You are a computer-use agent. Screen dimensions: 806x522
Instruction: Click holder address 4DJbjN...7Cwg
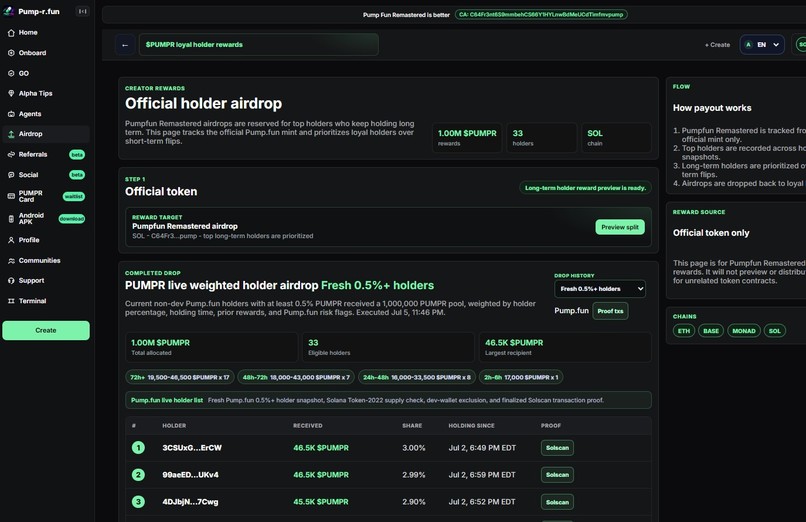pyautogui.click(x=190, y=502)
